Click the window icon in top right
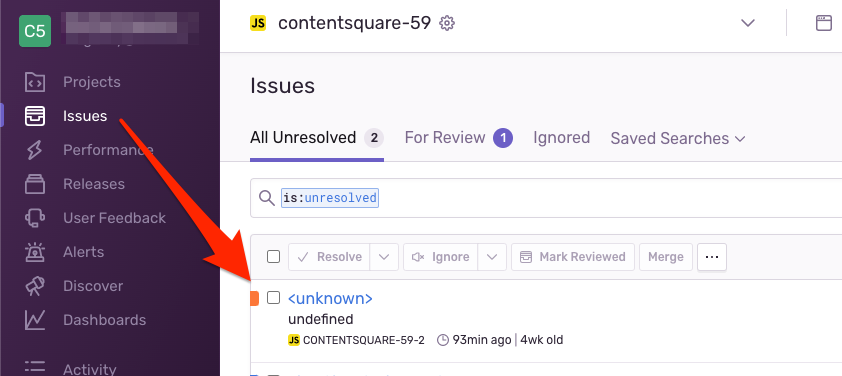 point(823,23)
